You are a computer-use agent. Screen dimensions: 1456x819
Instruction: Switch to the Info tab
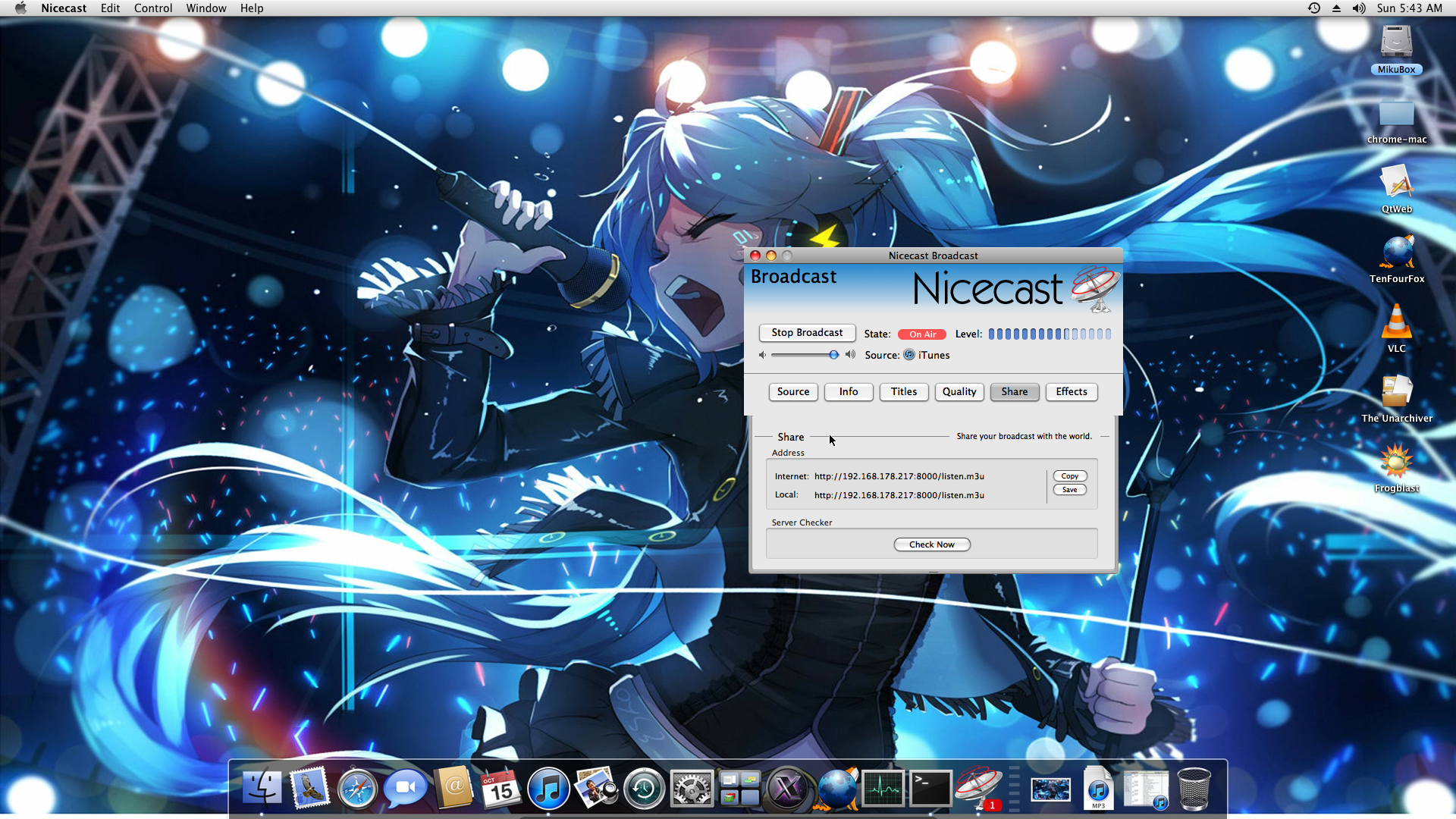[849, 392]
